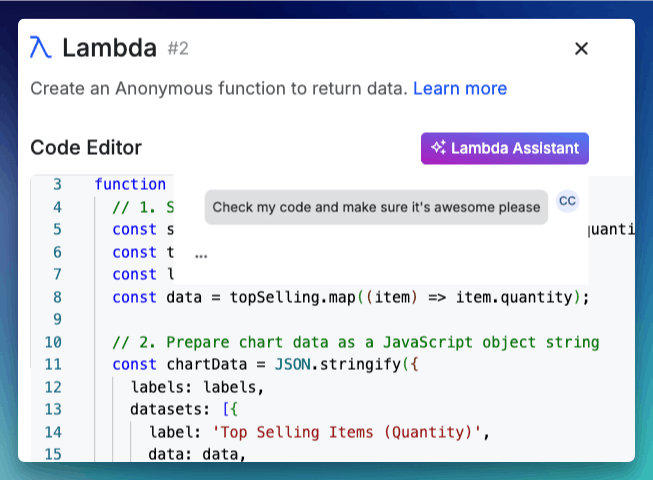Viewport: 653px width, 480px height.
Task: Click the #2 node number label
Action: [x=178, y=47]
